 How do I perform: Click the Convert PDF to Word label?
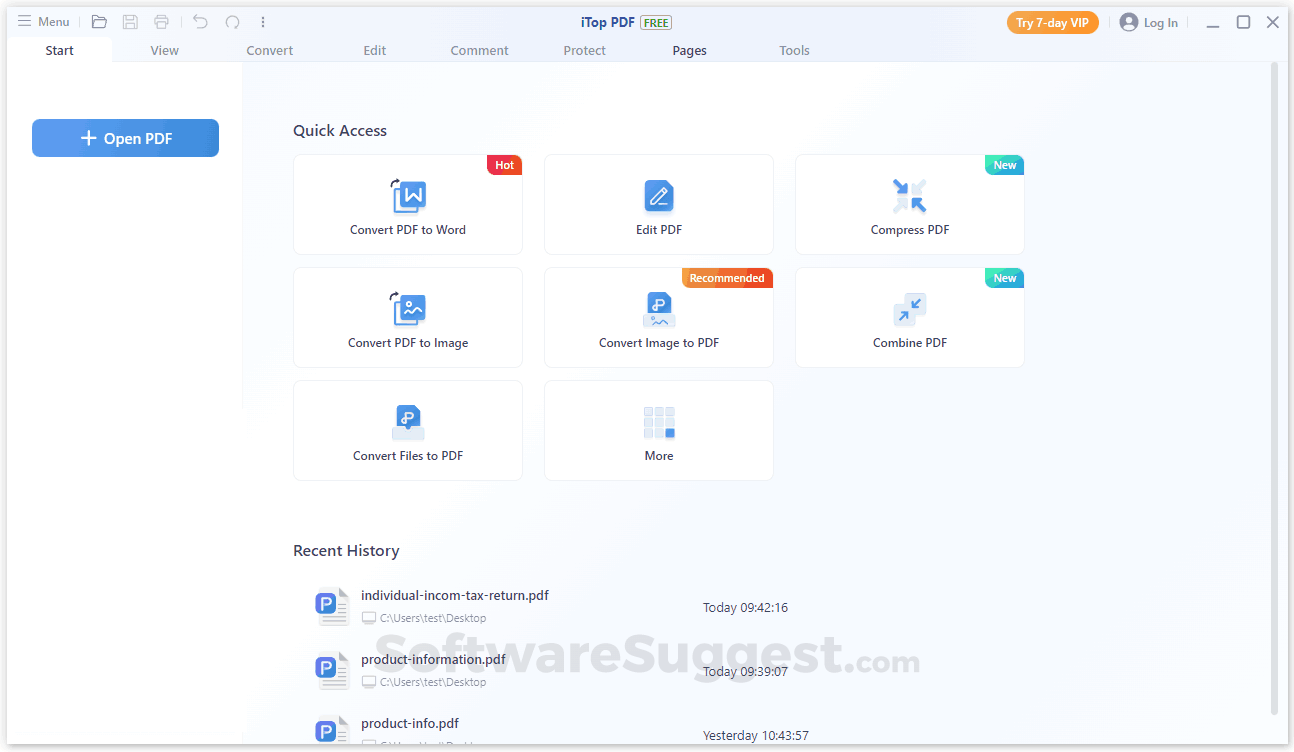point(408,230)
